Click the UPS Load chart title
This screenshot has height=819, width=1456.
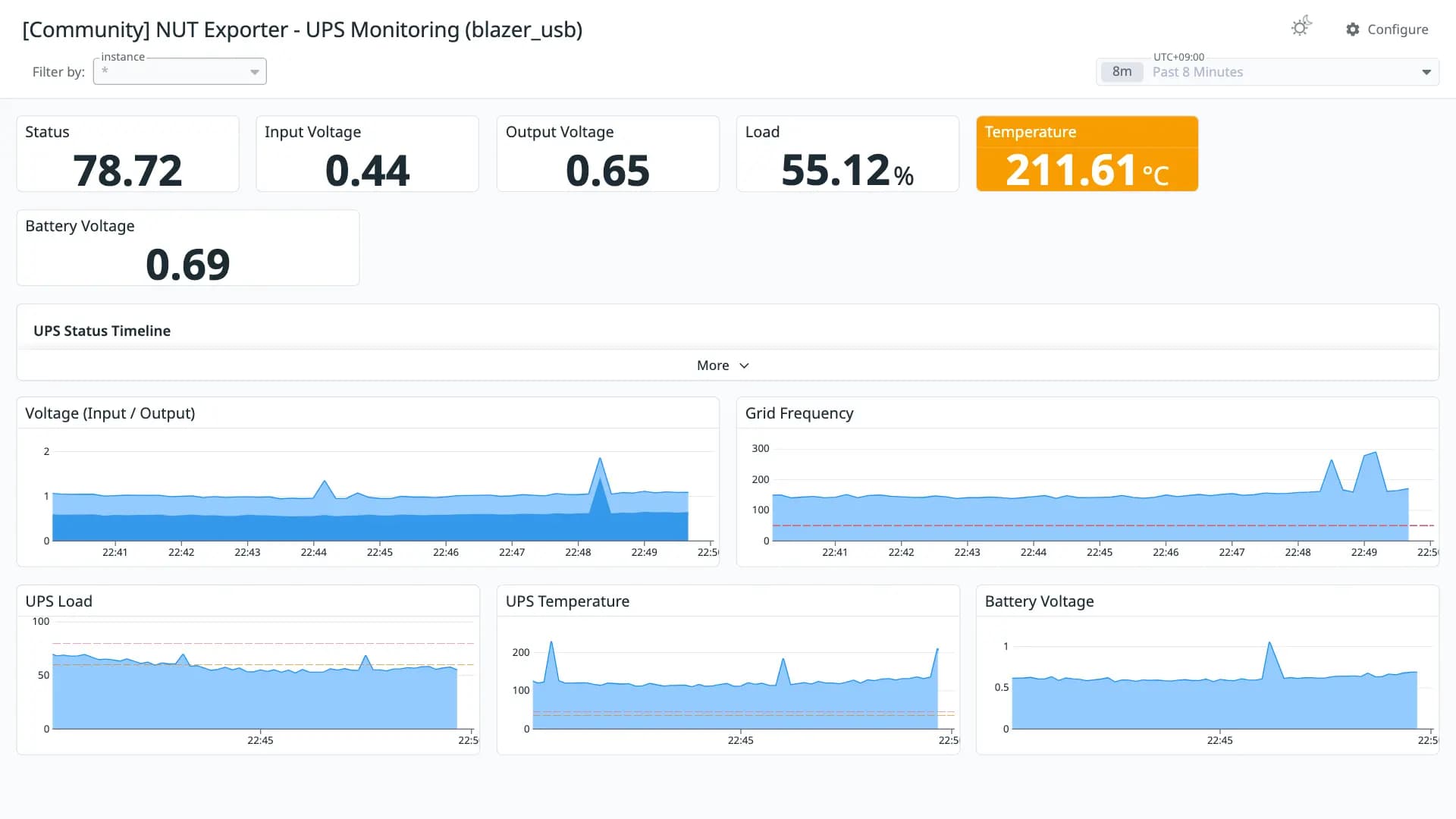tap(58, 601)
